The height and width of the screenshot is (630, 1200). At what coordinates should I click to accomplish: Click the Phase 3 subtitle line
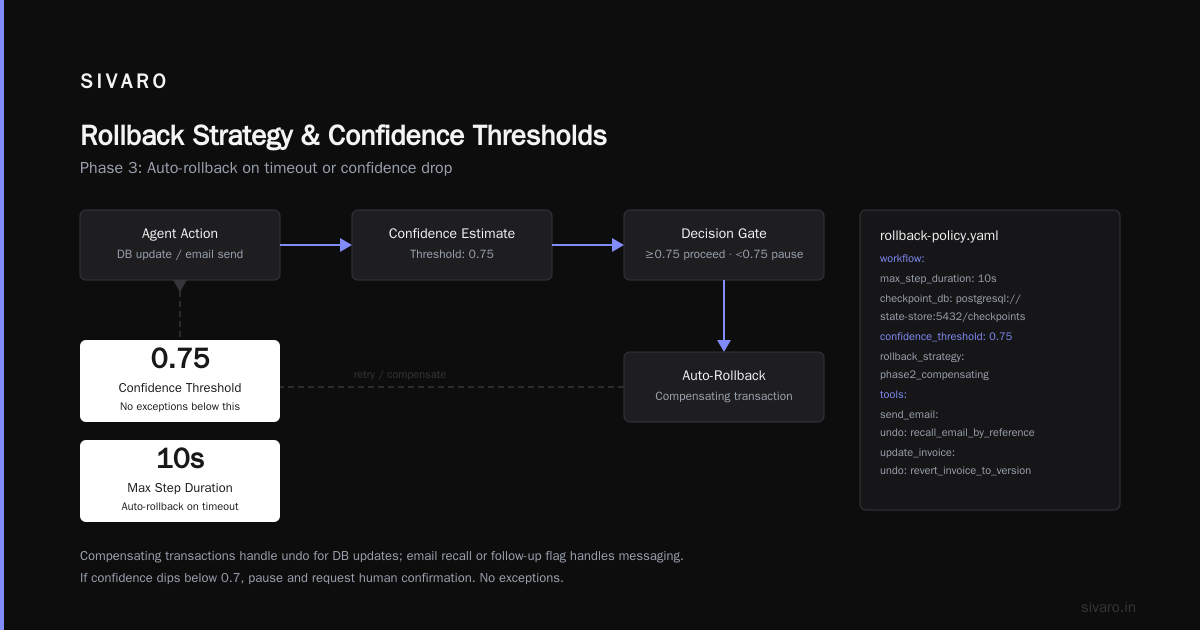(x=266, y=168)
